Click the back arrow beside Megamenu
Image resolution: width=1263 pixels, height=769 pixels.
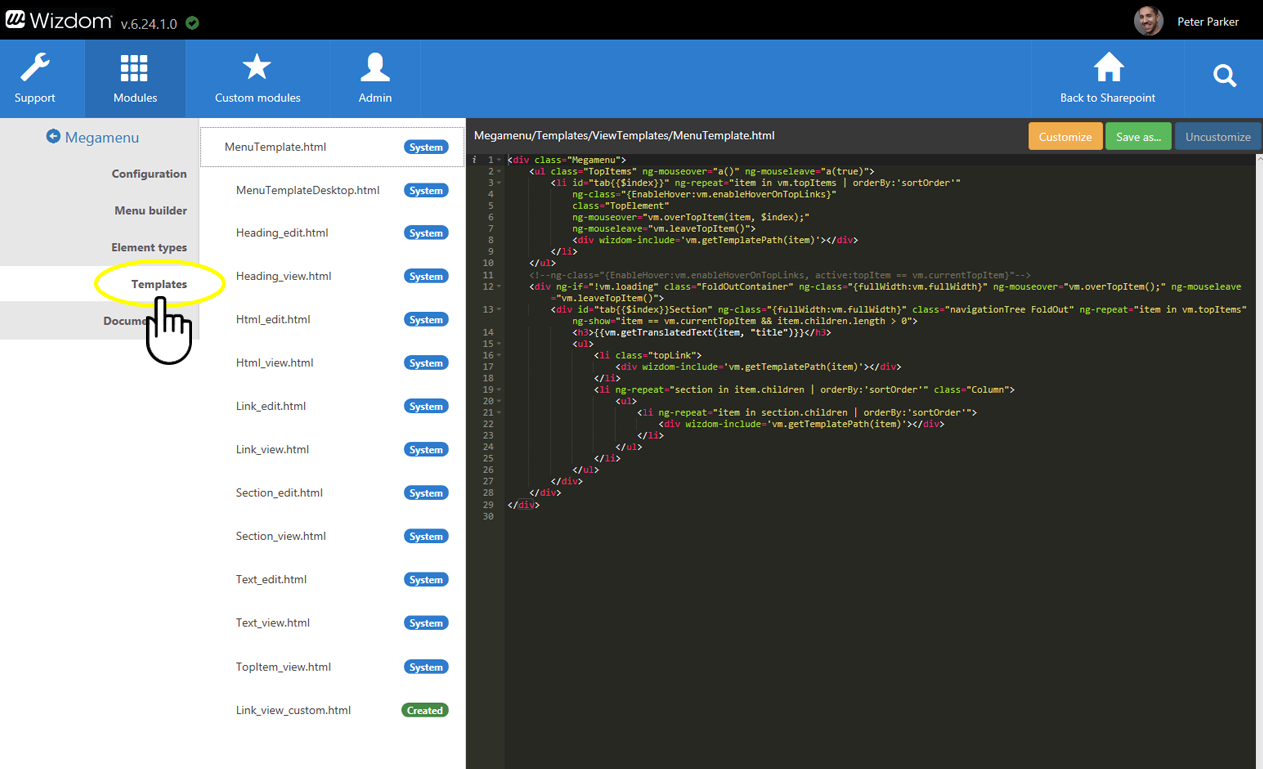pos(53,137)
